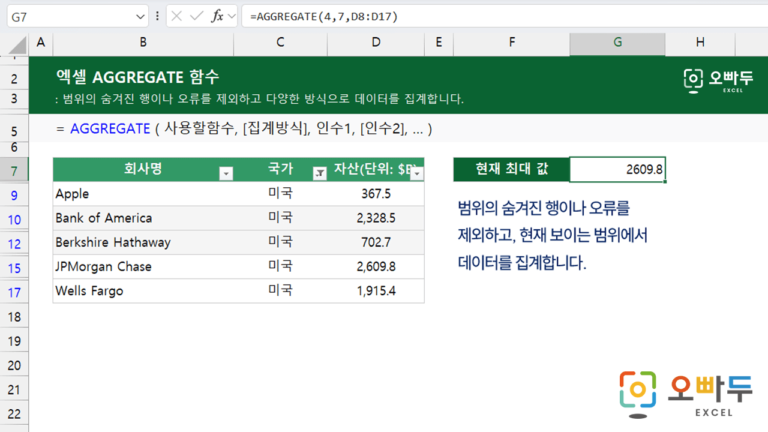Viewport: 768px width, 432px height.
Task: Click the 회사명 header cell text
Action: pos(143,169)
